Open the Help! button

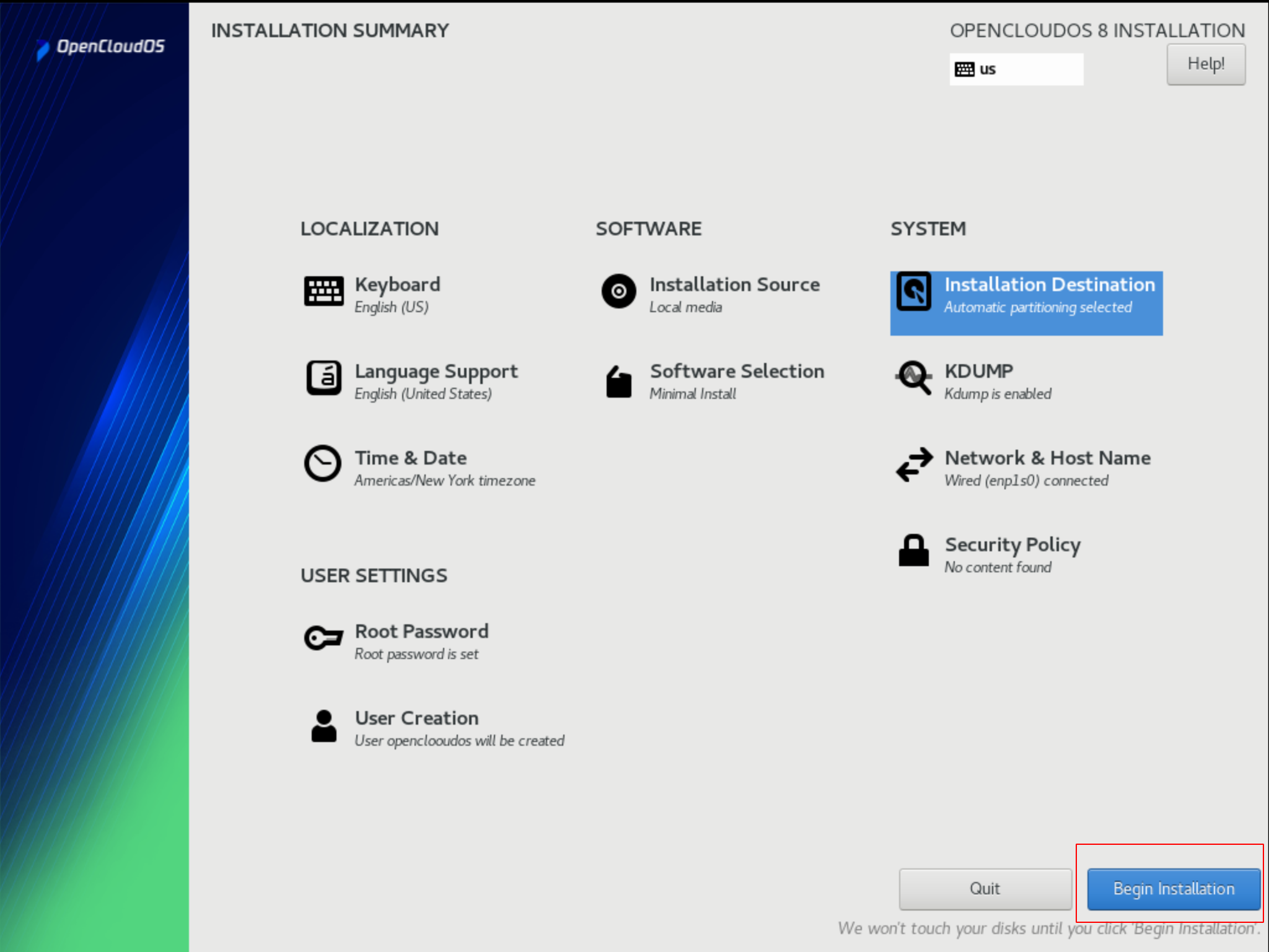point(1206,64)
